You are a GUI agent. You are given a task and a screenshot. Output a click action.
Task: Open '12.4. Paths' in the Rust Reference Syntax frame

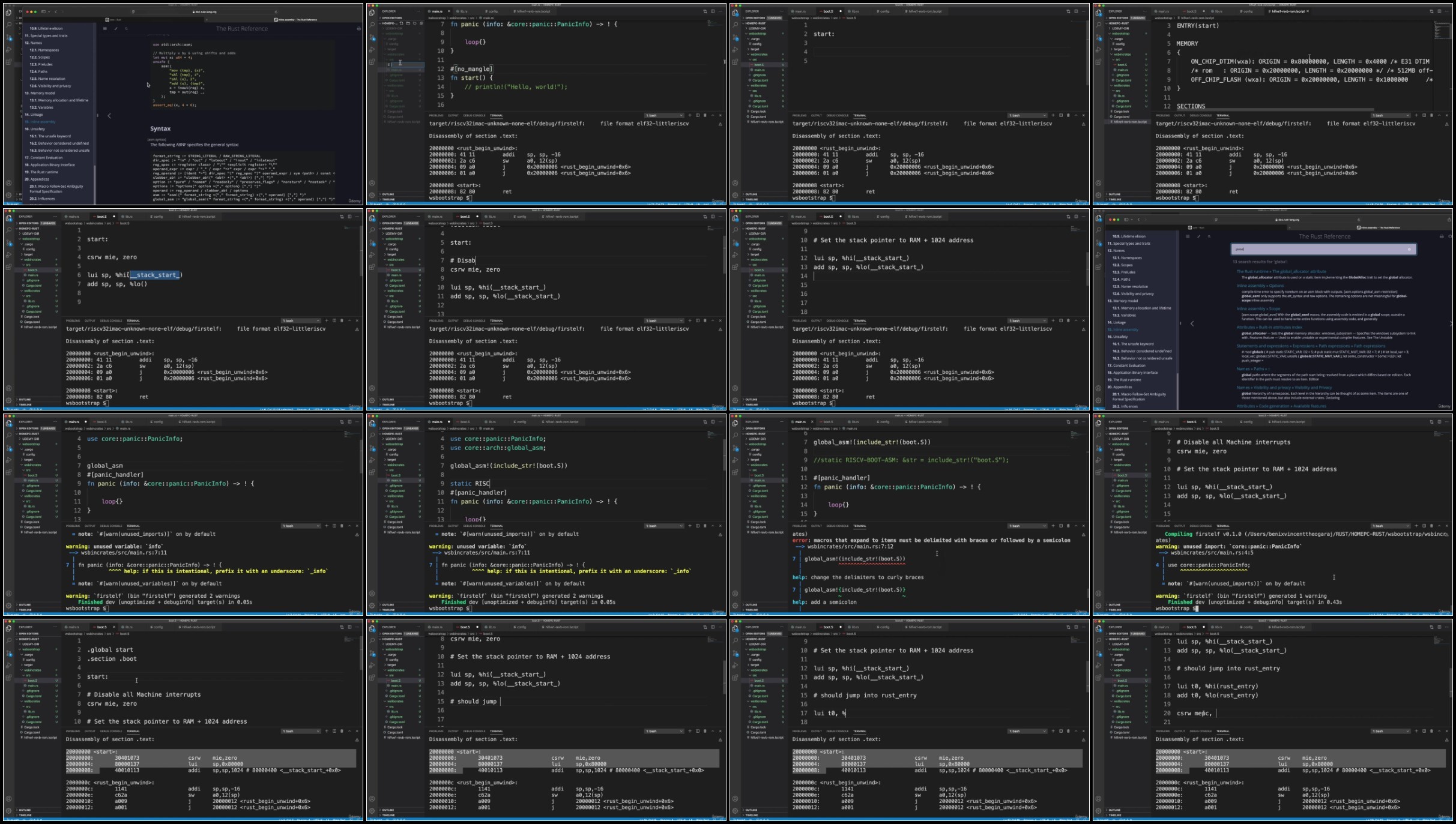[x=38, y=71]
